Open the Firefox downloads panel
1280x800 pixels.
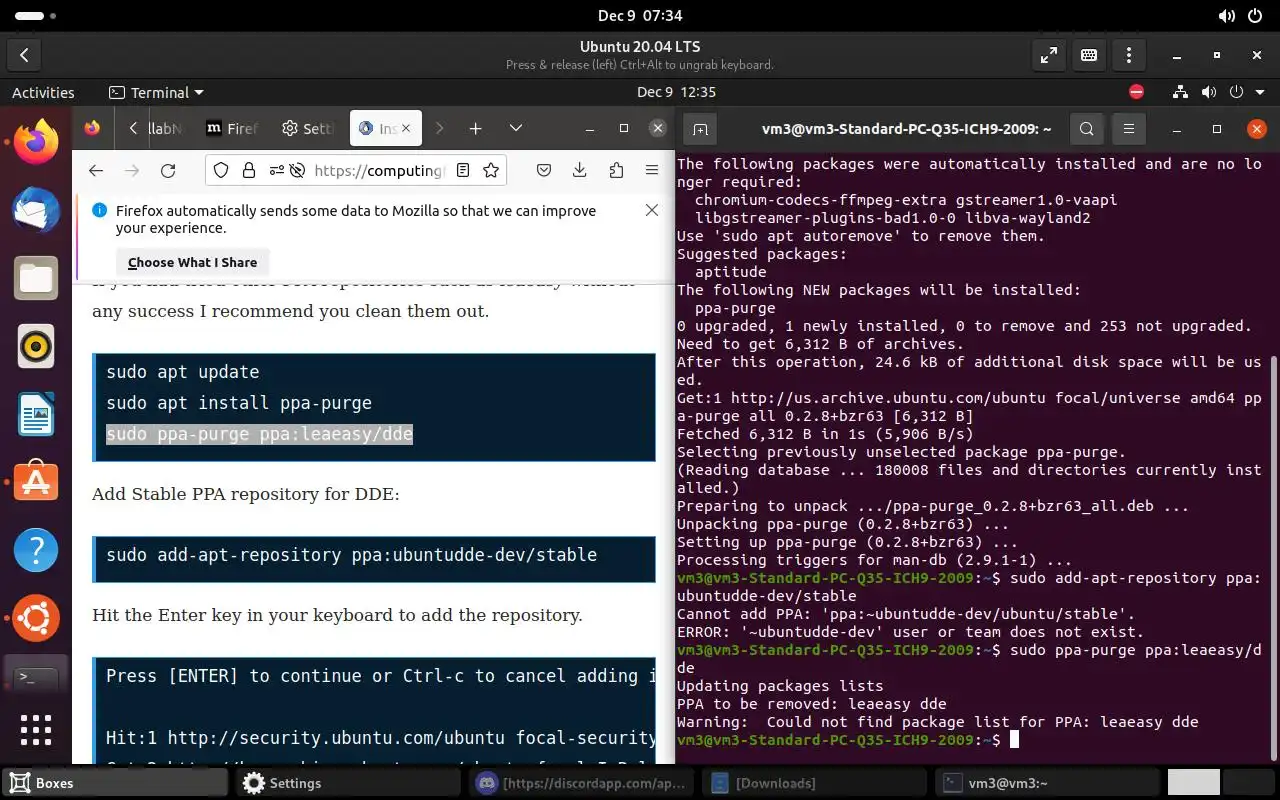(580, 171)
